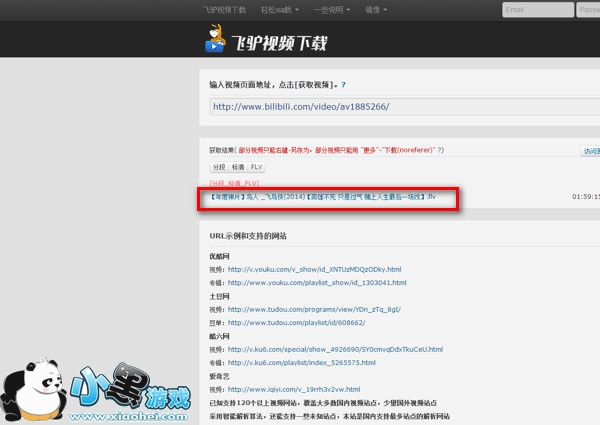Click the 爱奇艺 section label
Screen dimensions: 600x425
pyautogui.click(x=219, y=376)
